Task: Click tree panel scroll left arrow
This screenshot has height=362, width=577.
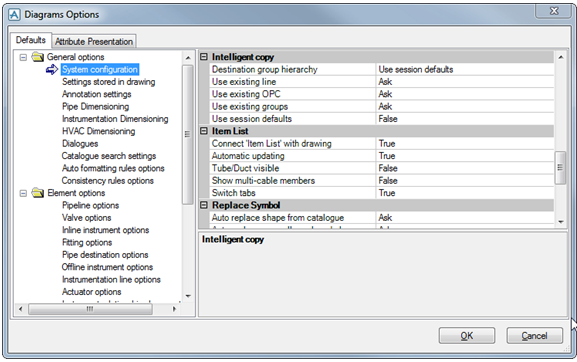Action: 21,309
